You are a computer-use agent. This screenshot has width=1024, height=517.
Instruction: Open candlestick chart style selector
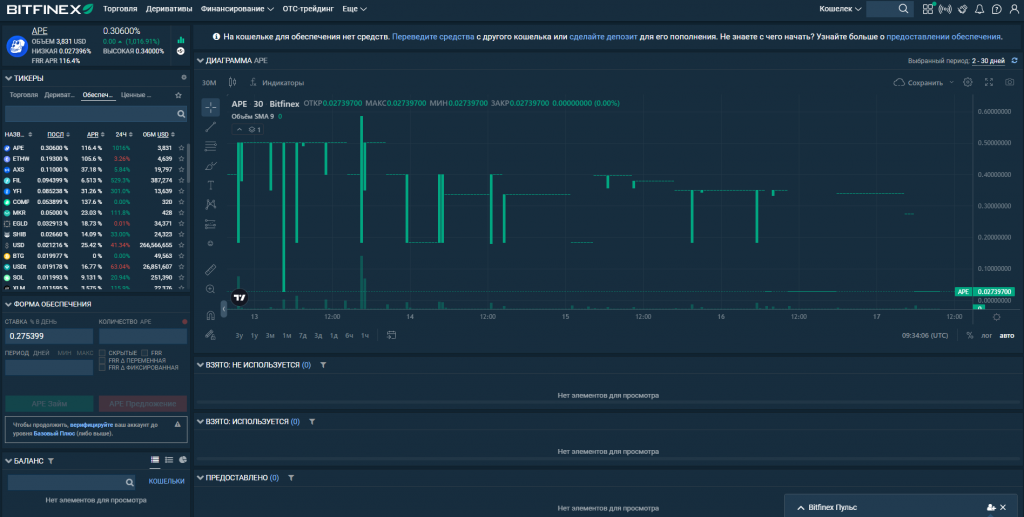(232, 82)
